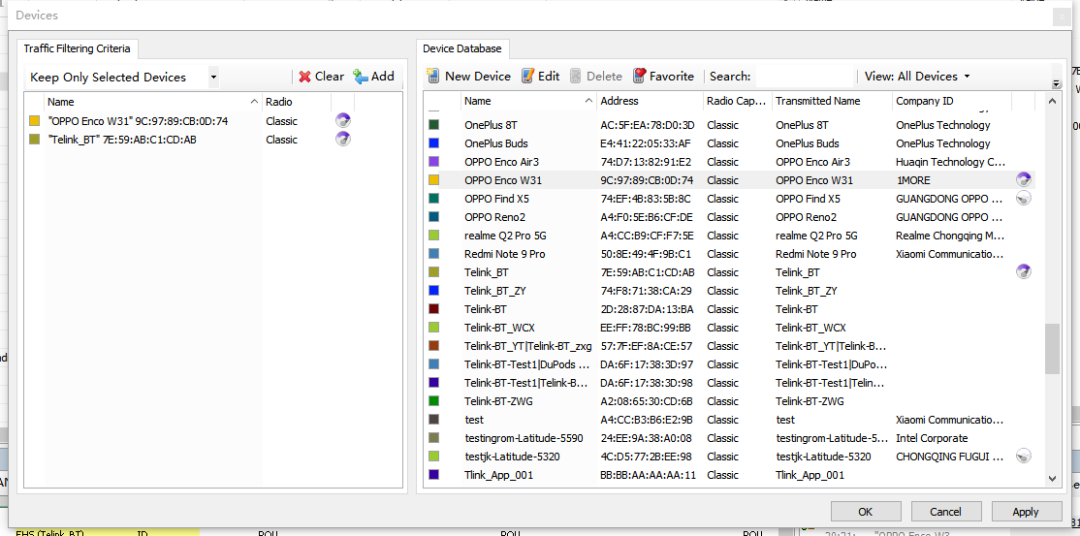Select the OnePlus 8T device row

click(730, 125)
